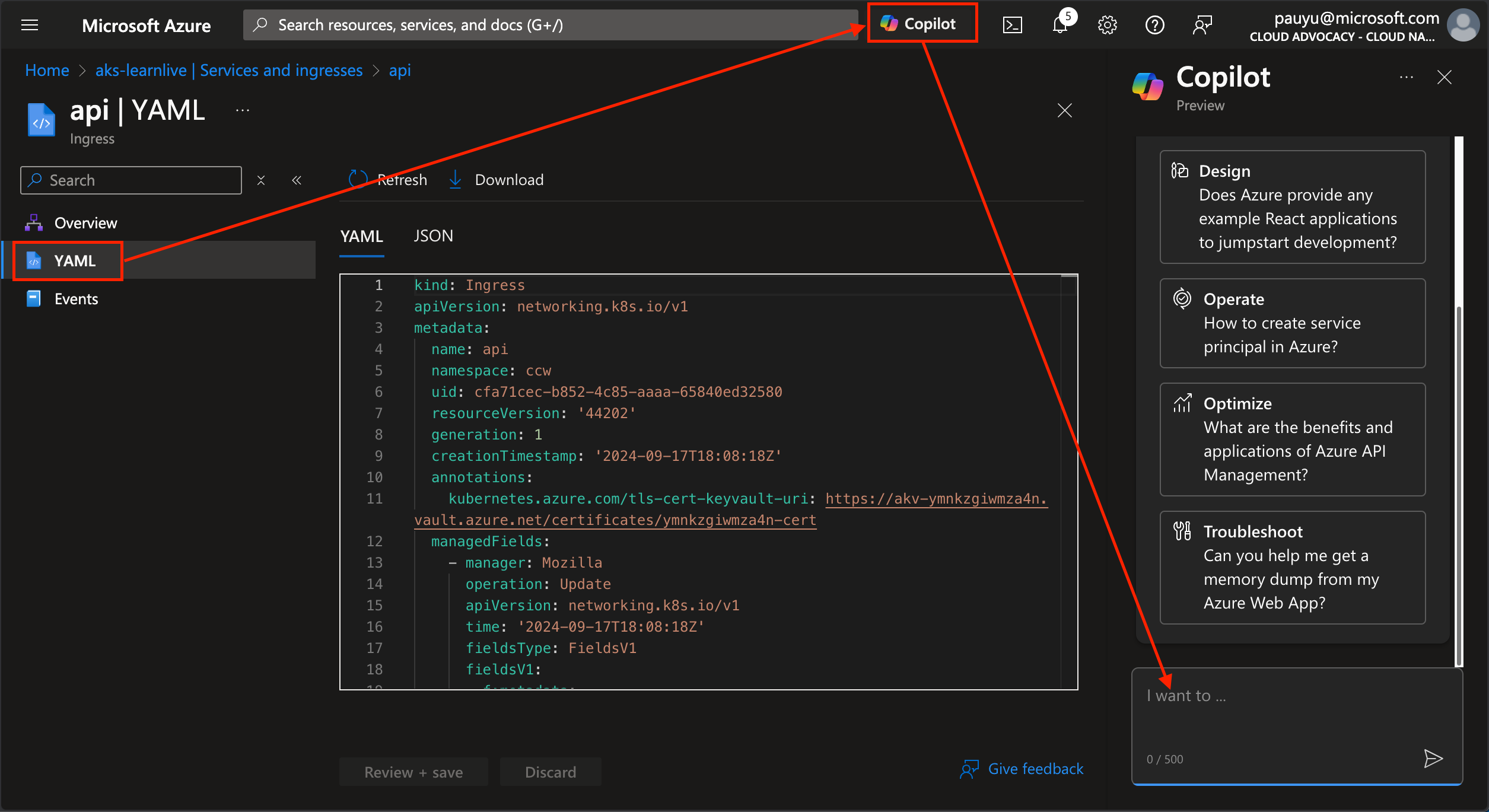Open the feedback icon in top bar
1489x812 pixels.
pos(1202,25)
